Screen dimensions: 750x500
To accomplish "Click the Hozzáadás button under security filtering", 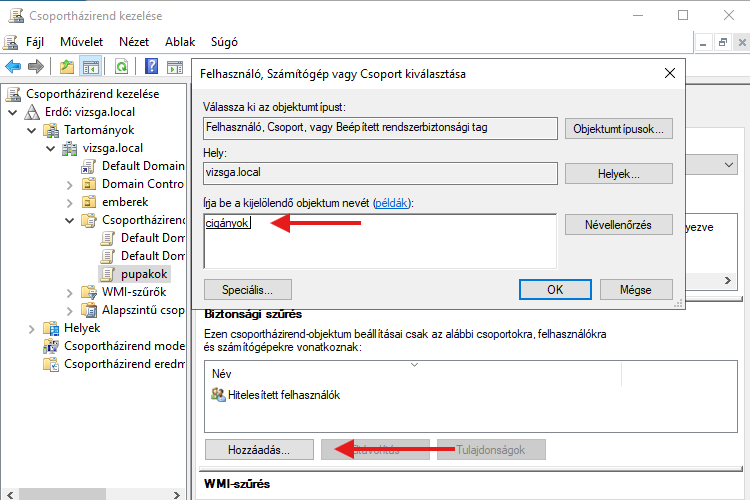I will pyautogui.click(x=259, y=450).
